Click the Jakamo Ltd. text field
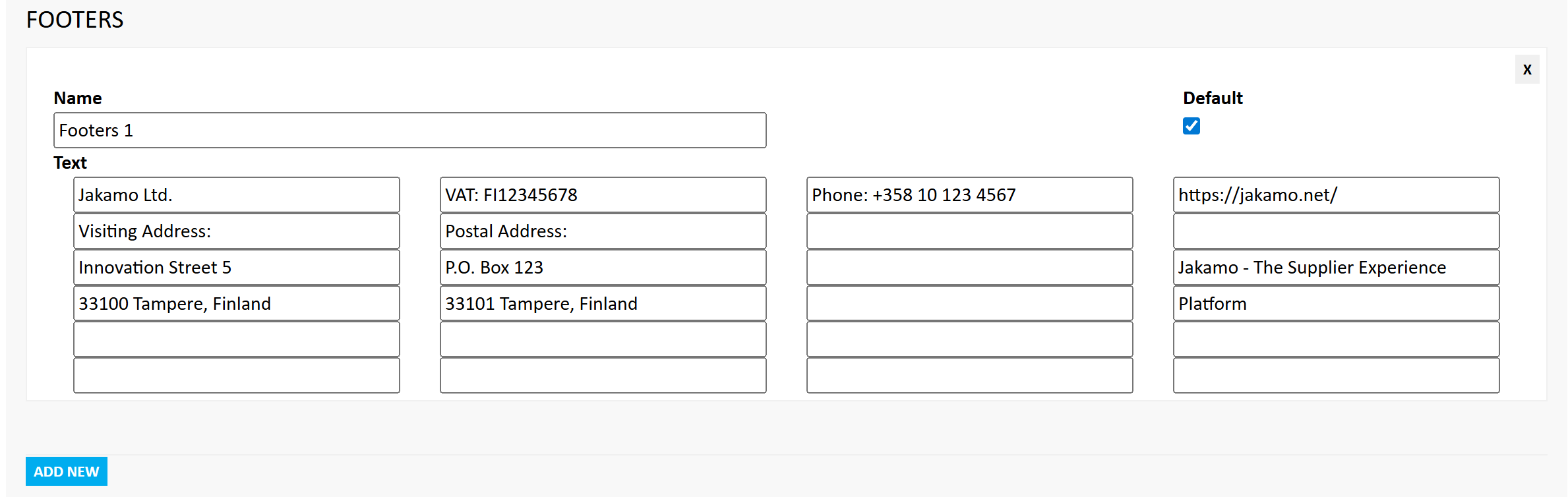1568x497 pixels. [237, 194]
